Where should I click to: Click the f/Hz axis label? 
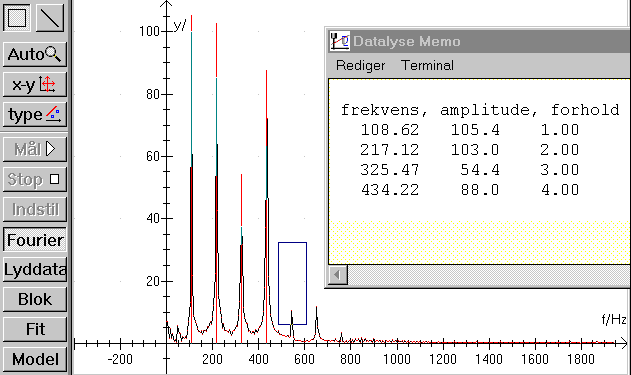[614, 319]
